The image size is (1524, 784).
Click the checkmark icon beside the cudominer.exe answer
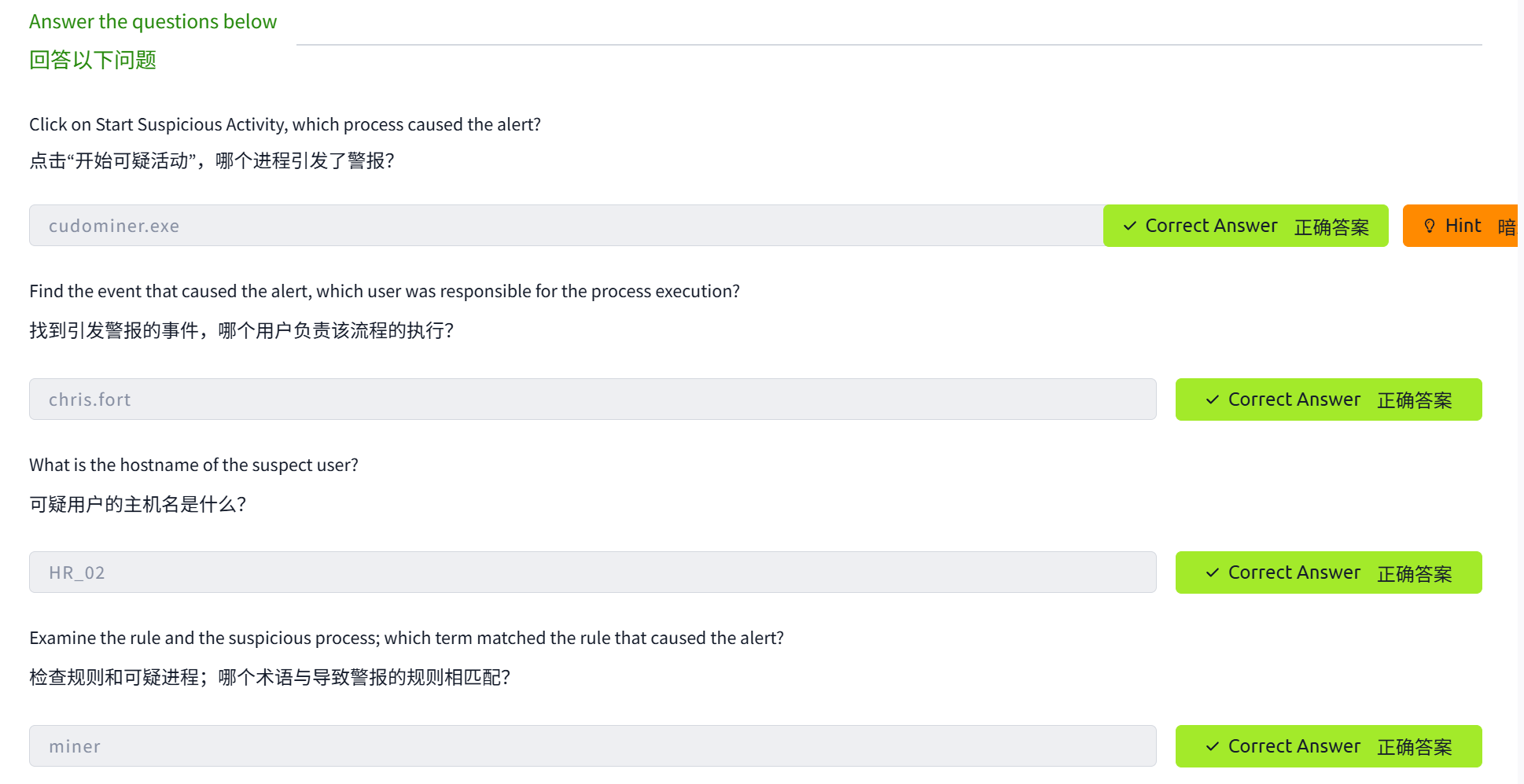click(1130, 226)
